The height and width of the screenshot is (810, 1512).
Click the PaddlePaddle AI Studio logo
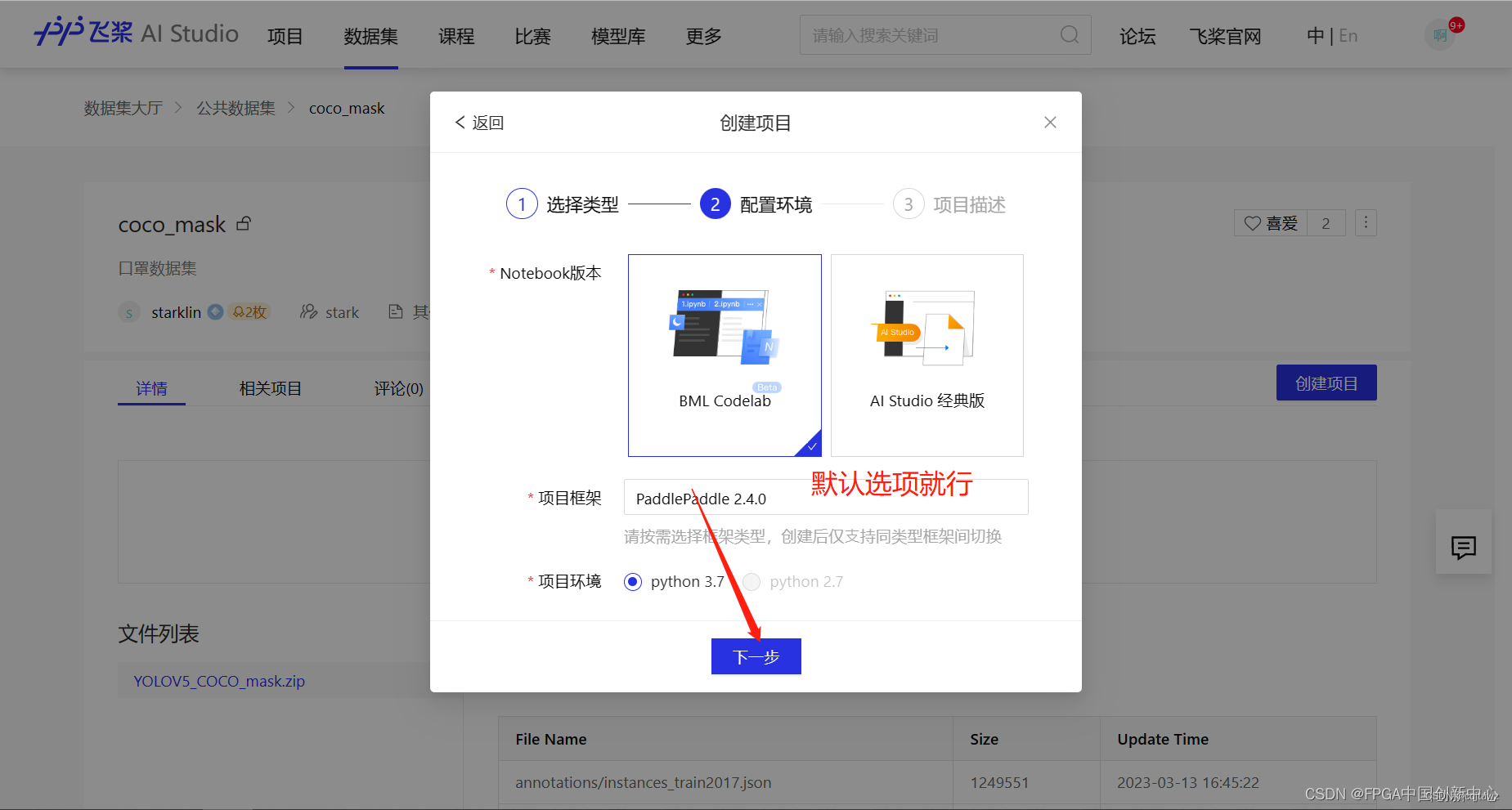136,34
